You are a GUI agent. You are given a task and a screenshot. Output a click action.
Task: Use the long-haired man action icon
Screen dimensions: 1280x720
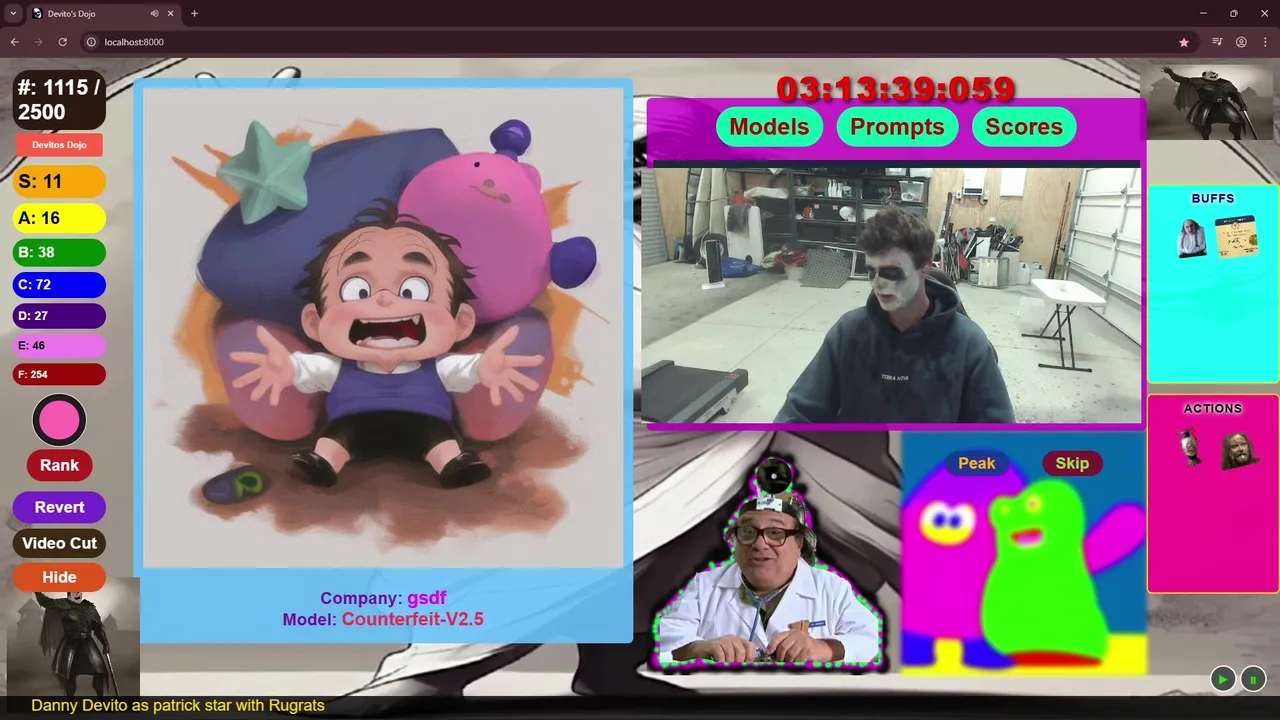(x=1238, y=450)
